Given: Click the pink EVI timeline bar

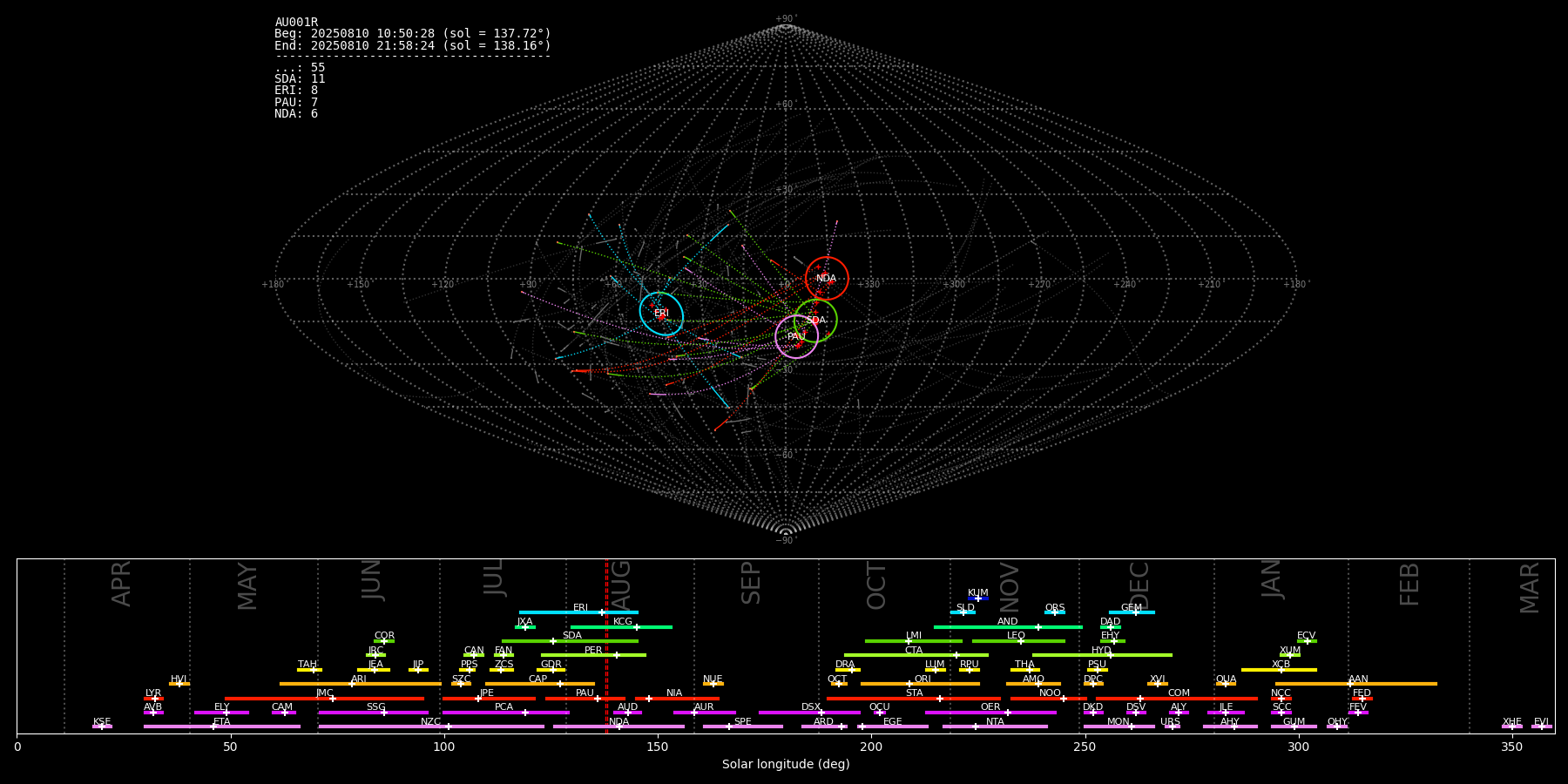Looking at the screenshot, I should [1542, 727].
